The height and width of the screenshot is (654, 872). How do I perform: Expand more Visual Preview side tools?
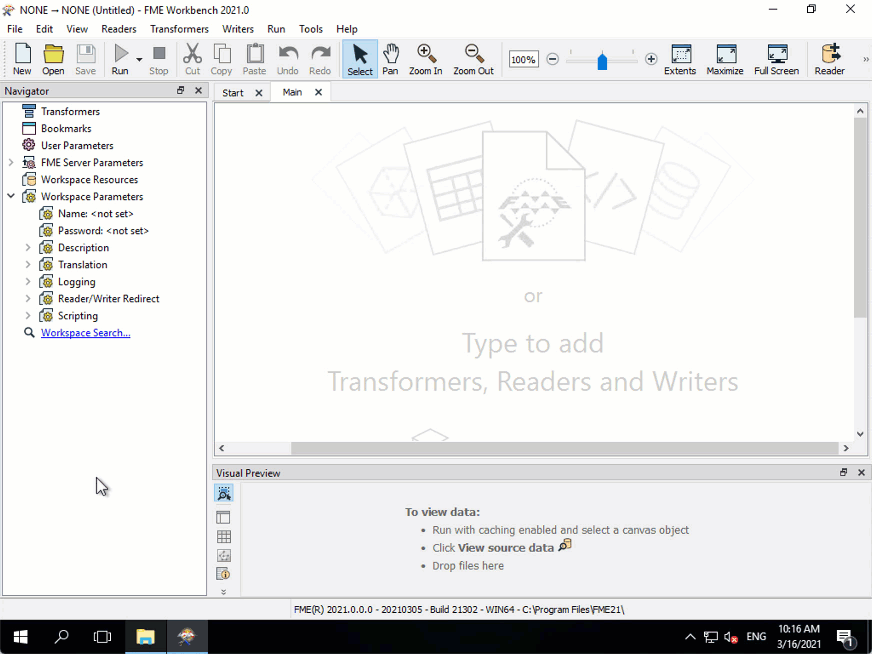[224, 592]
